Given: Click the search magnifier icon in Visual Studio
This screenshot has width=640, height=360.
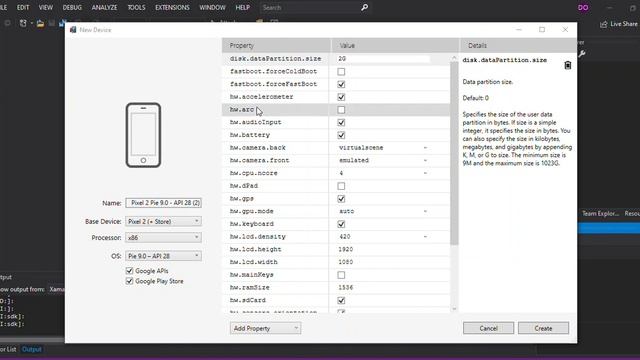Looking at the screenshot, I should 364,7.
